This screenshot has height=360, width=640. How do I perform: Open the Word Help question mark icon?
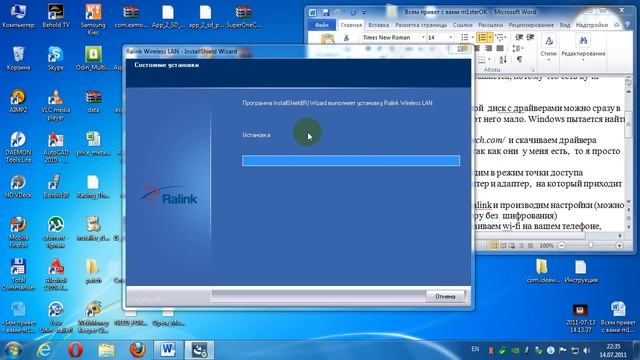click(627, 25)
